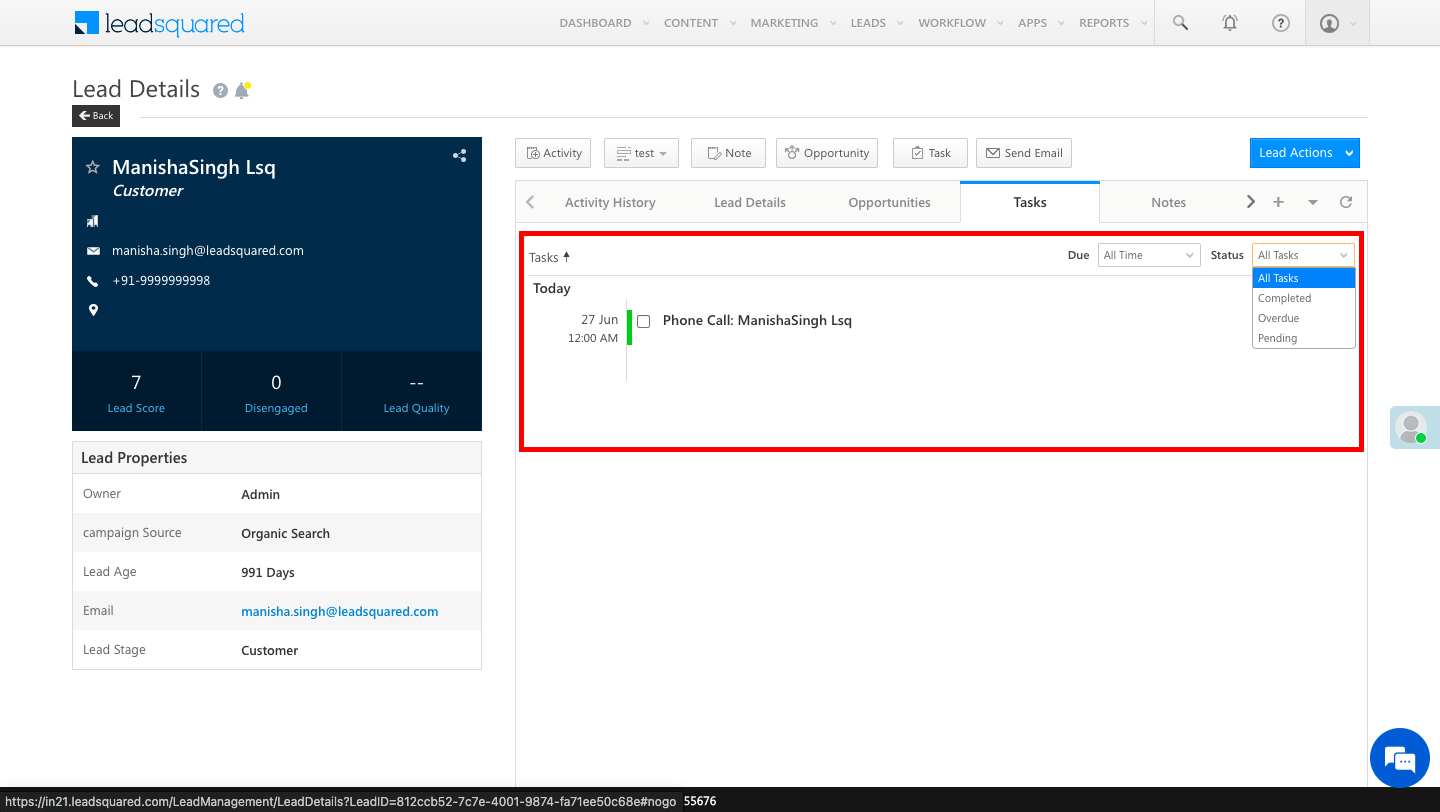Click the Task button
Image resolution: width=1440 pixels, height=812 pixels.
pos(930,153)
